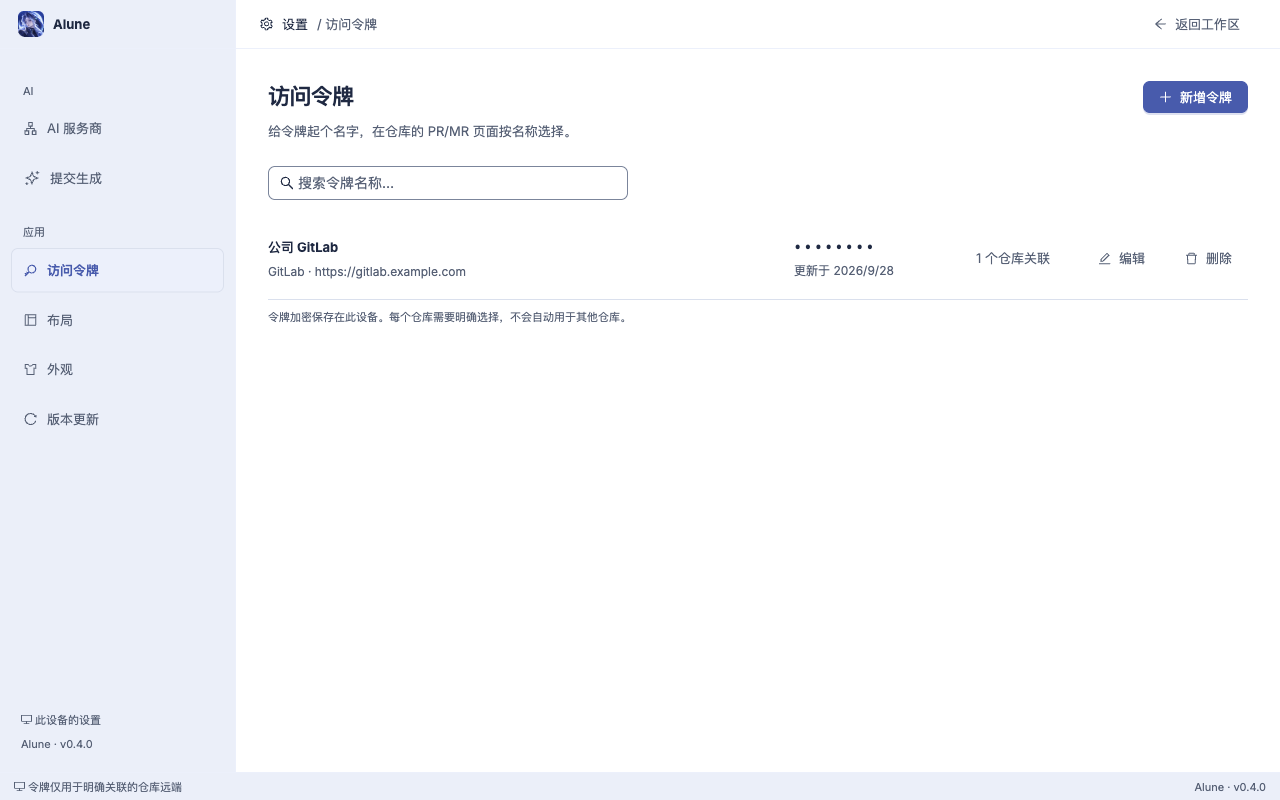Click the plus icon on 新增令牌 button
This screenshot has width=1280, height=800.
coord(1165,97)
